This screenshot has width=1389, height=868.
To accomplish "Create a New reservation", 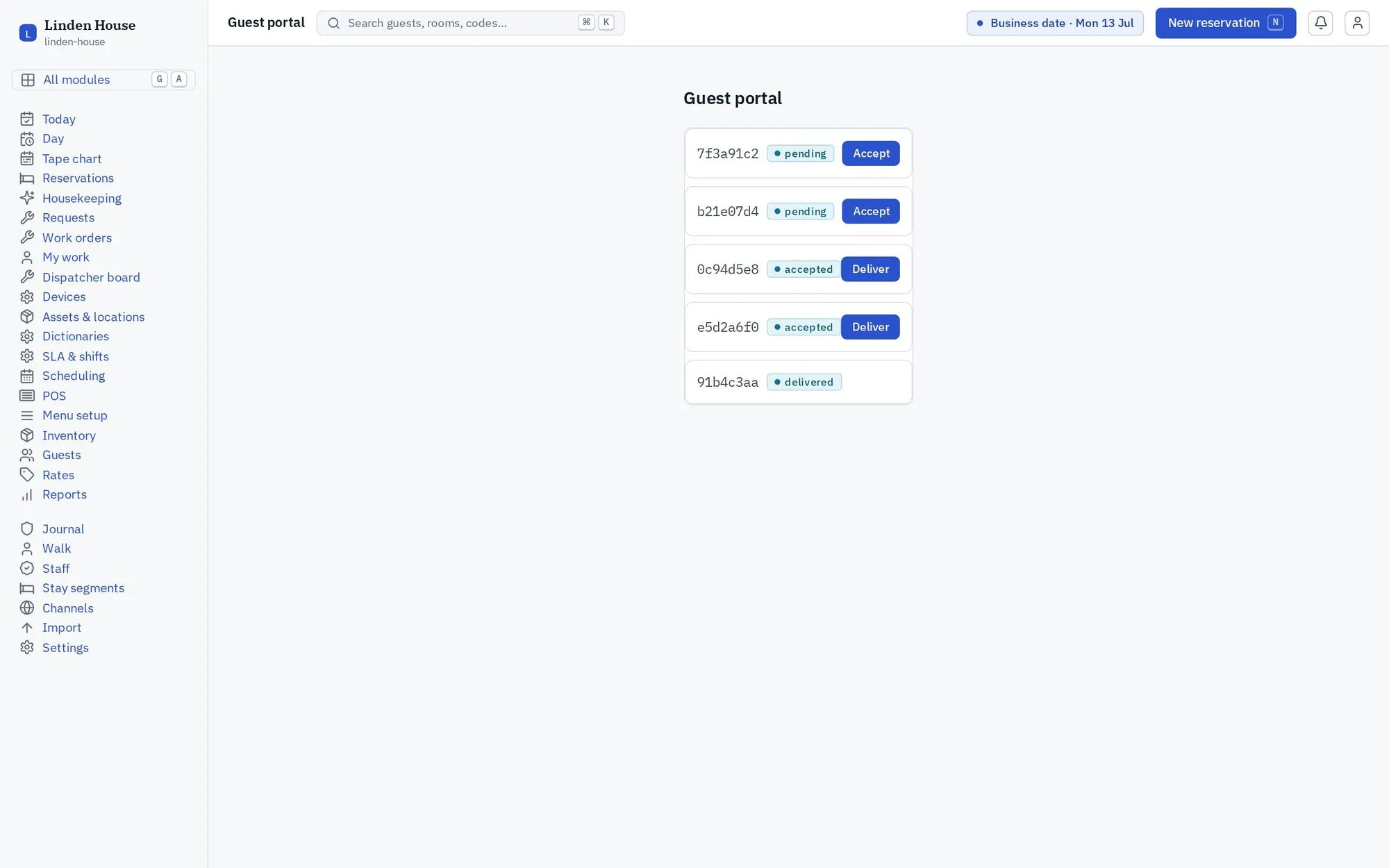I will coord(1226,23).
